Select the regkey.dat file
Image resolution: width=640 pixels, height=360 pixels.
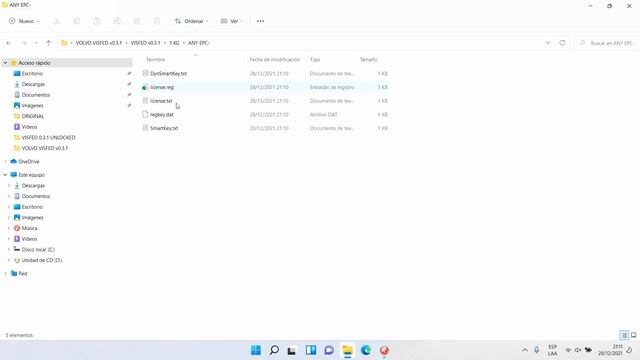click(x=162, y=115)
